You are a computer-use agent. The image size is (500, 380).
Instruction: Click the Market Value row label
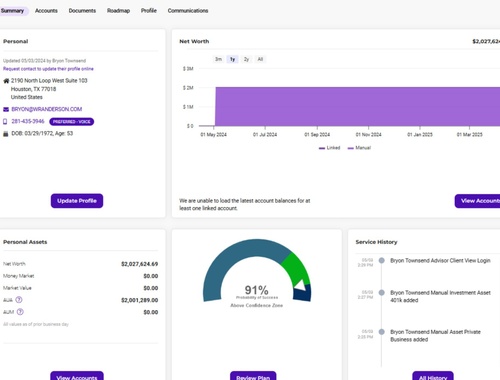tap(17, 288)
